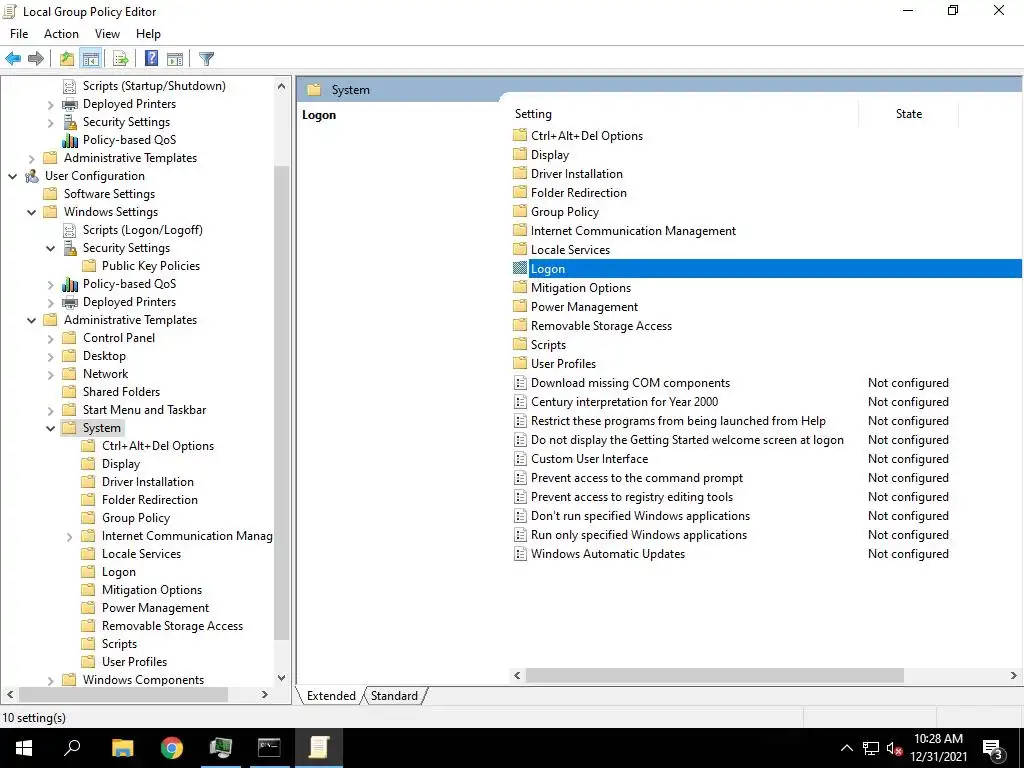Open Command Prompt taskbar icon
This screenshot has height=768, width=1024.
tap(269, 748)
